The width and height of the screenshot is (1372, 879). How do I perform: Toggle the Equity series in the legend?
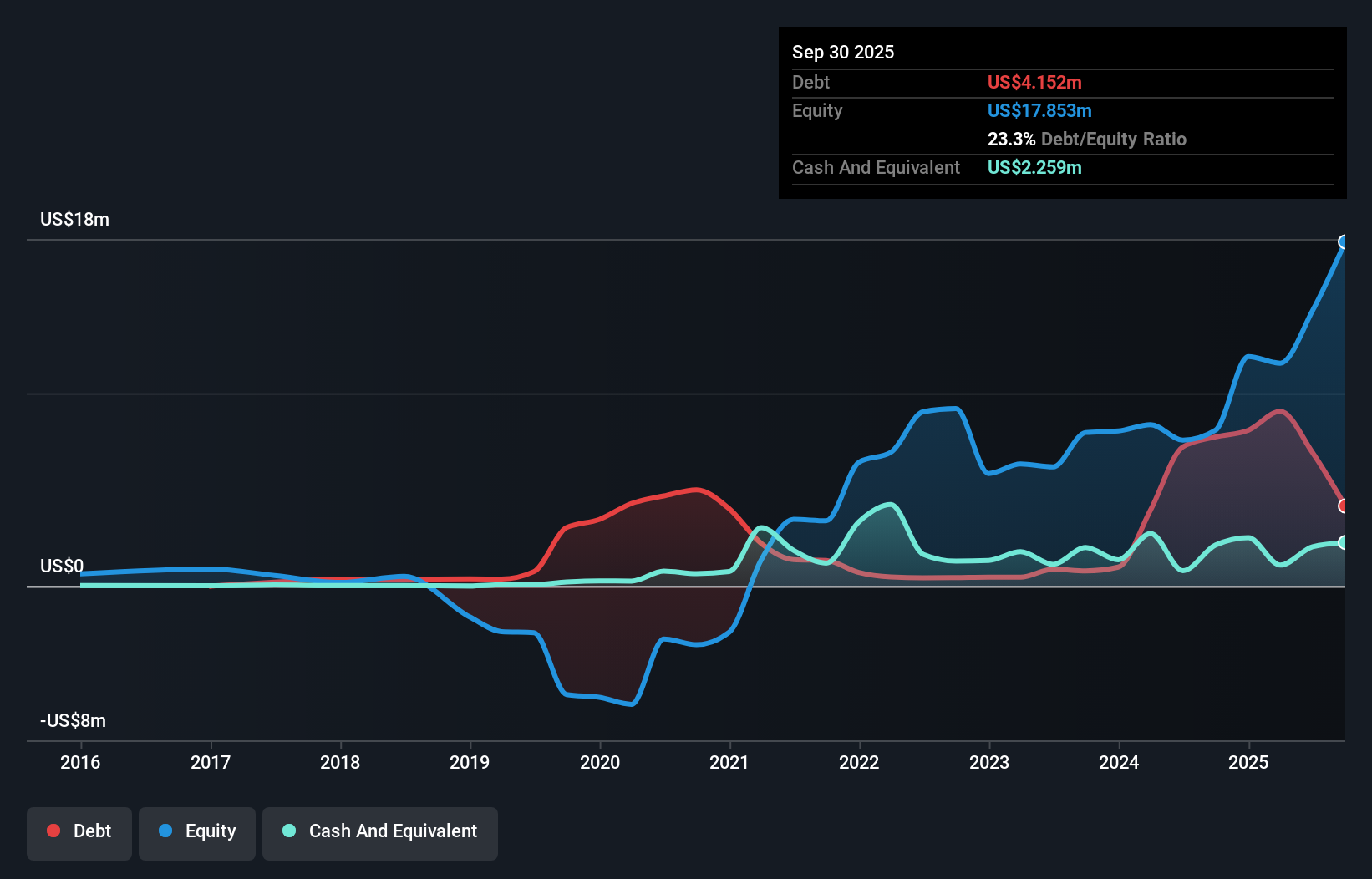click(197, 831)
